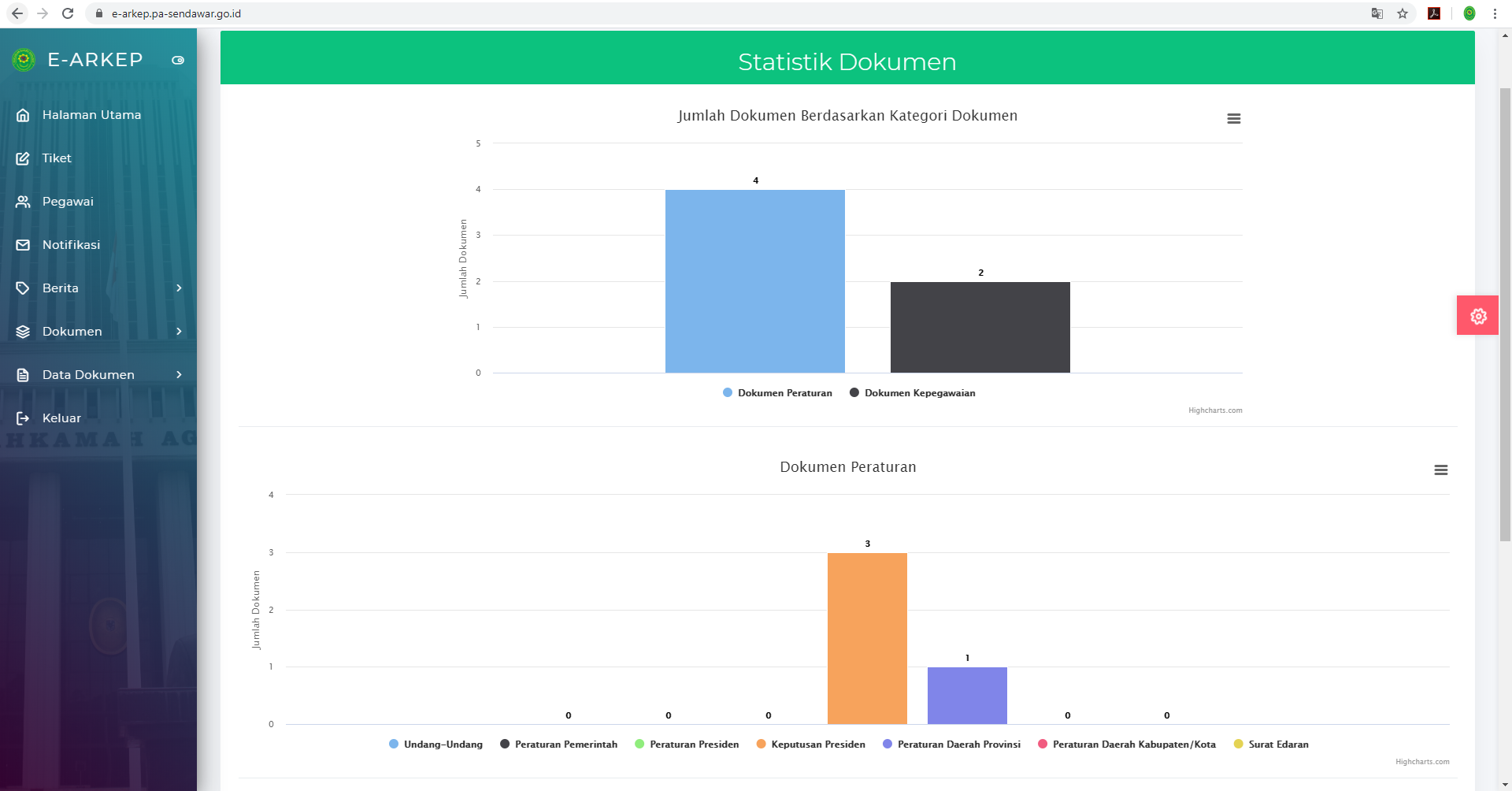The width and height of the screenshot is (1512, 791).
Task: Click the Adobe Acrobat extension icon
Action: point(1434,13)
